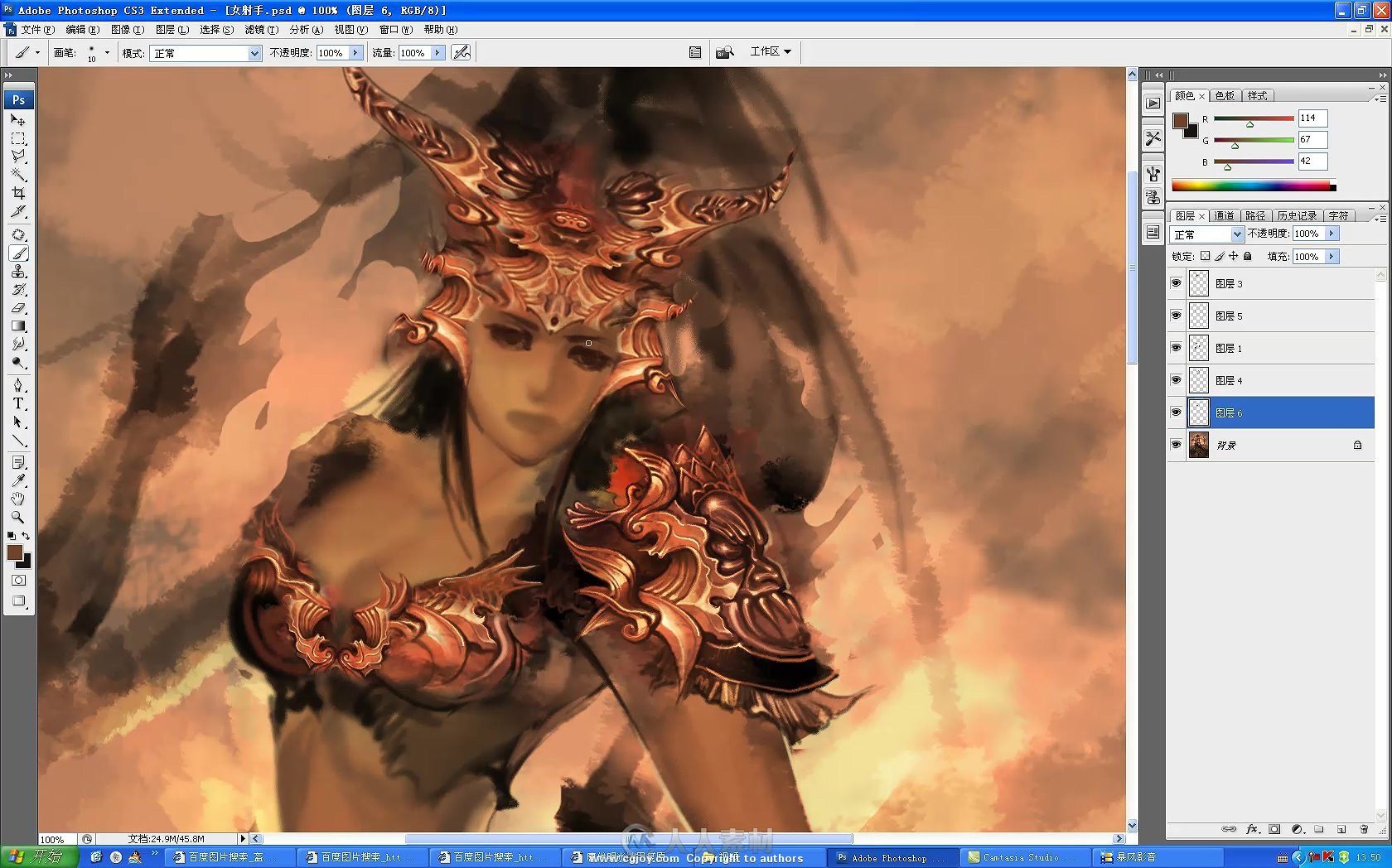The width and height of the screenshot is (1392, 868).
Task: Select the Gradient tool
Action: (x=18, y=325)
